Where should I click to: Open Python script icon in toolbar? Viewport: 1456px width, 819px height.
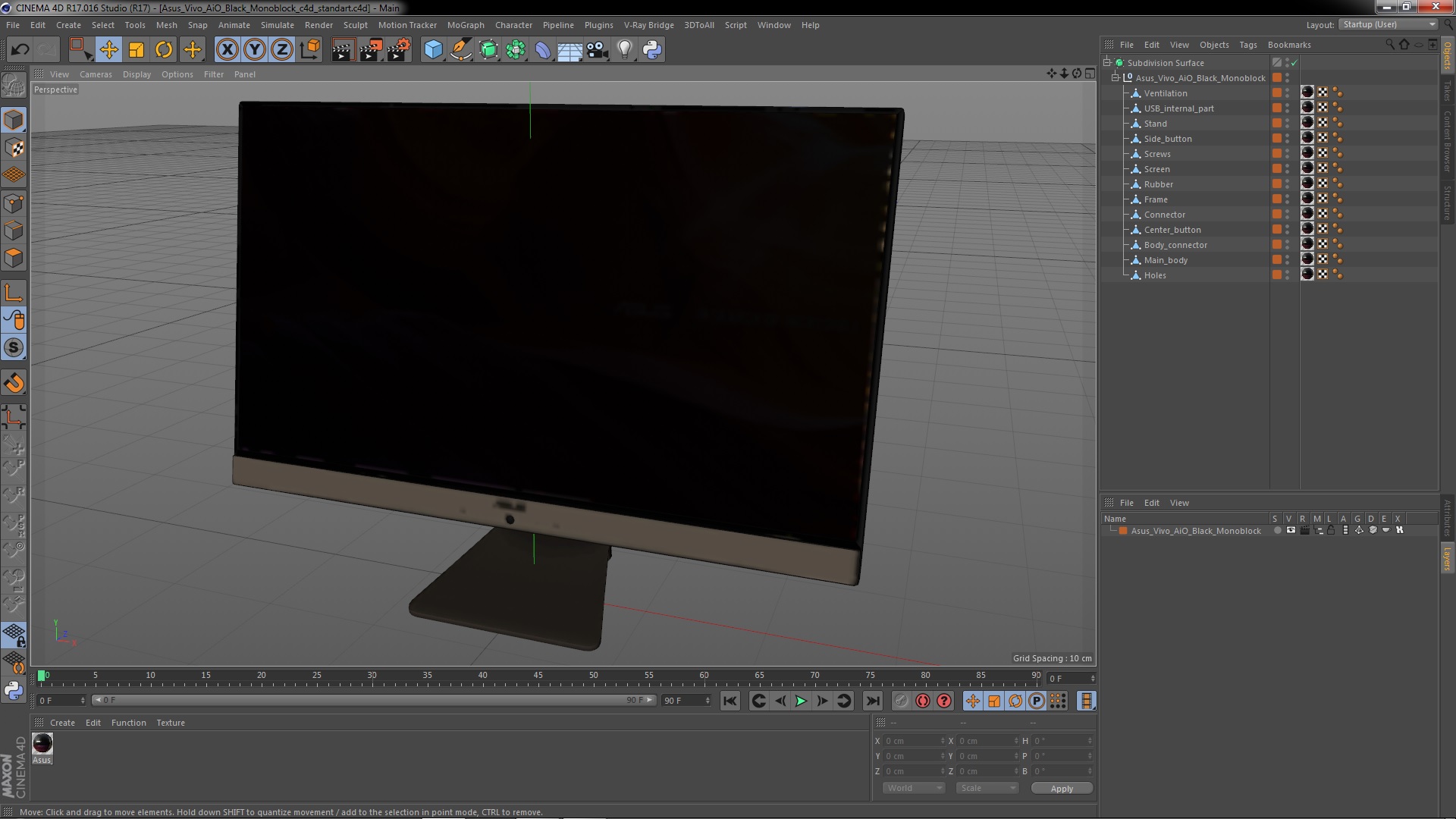(652, 50)
